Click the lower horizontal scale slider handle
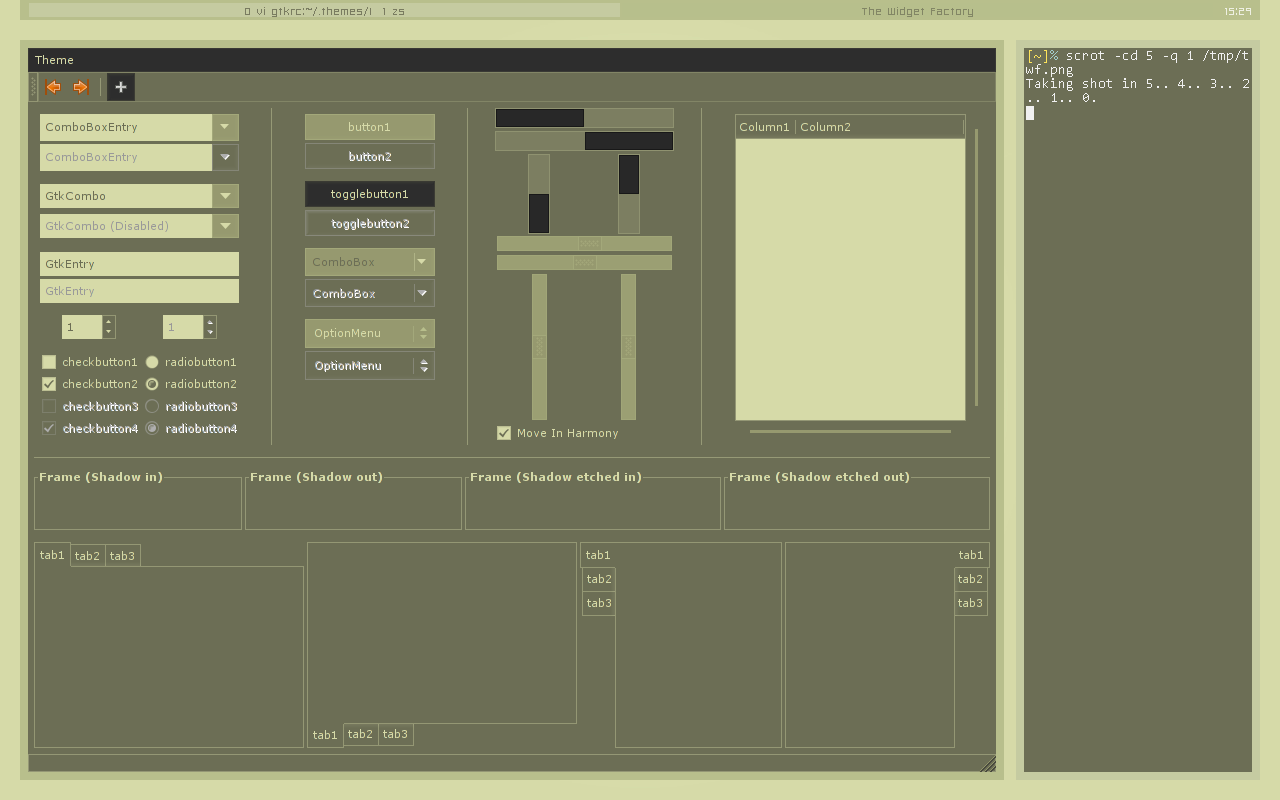 (585, 262)
